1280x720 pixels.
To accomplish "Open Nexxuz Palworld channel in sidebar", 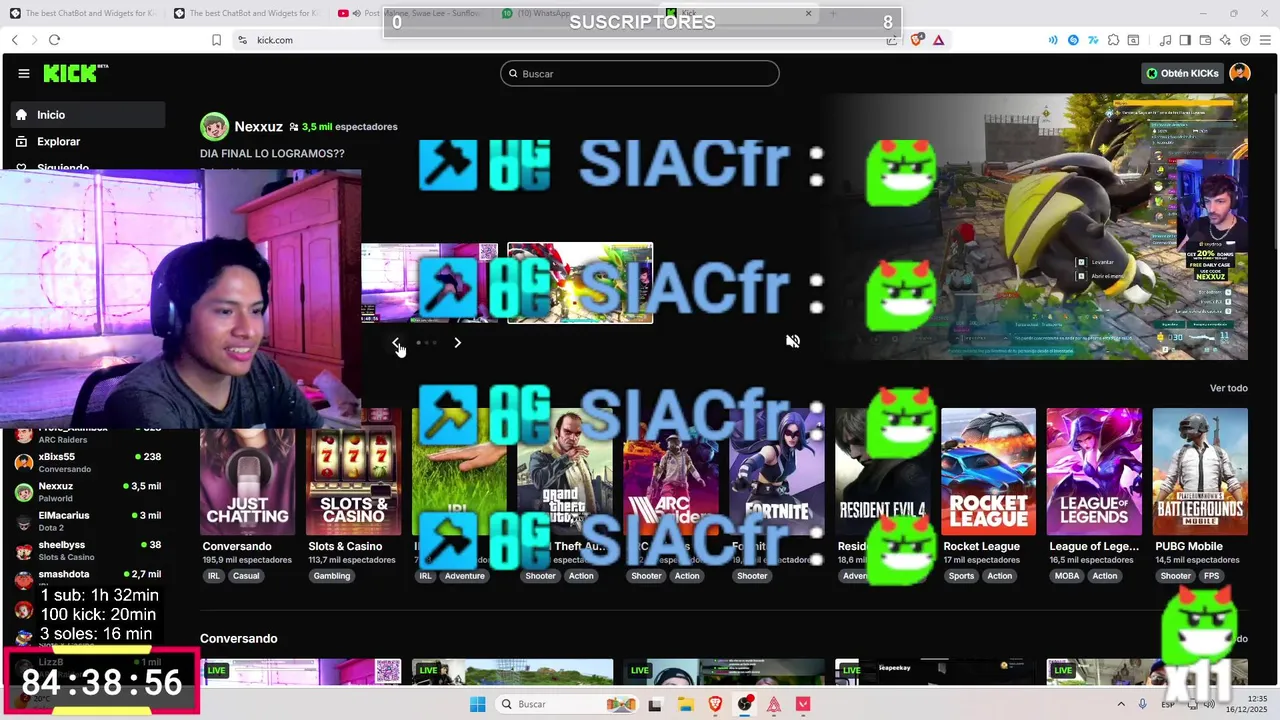I will point(88,492).
